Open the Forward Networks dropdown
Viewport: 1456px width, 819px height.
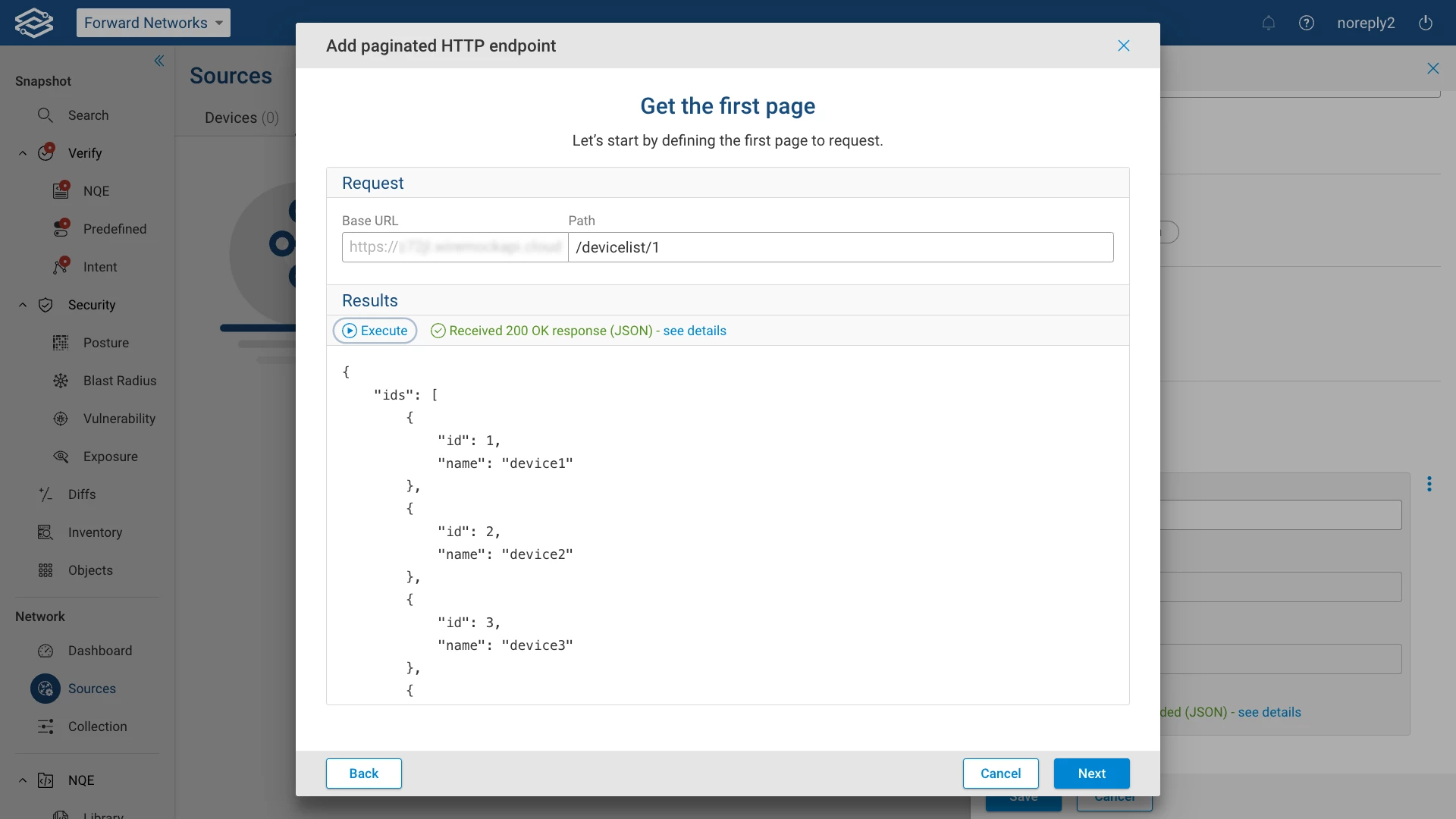[x=153, y=23]
